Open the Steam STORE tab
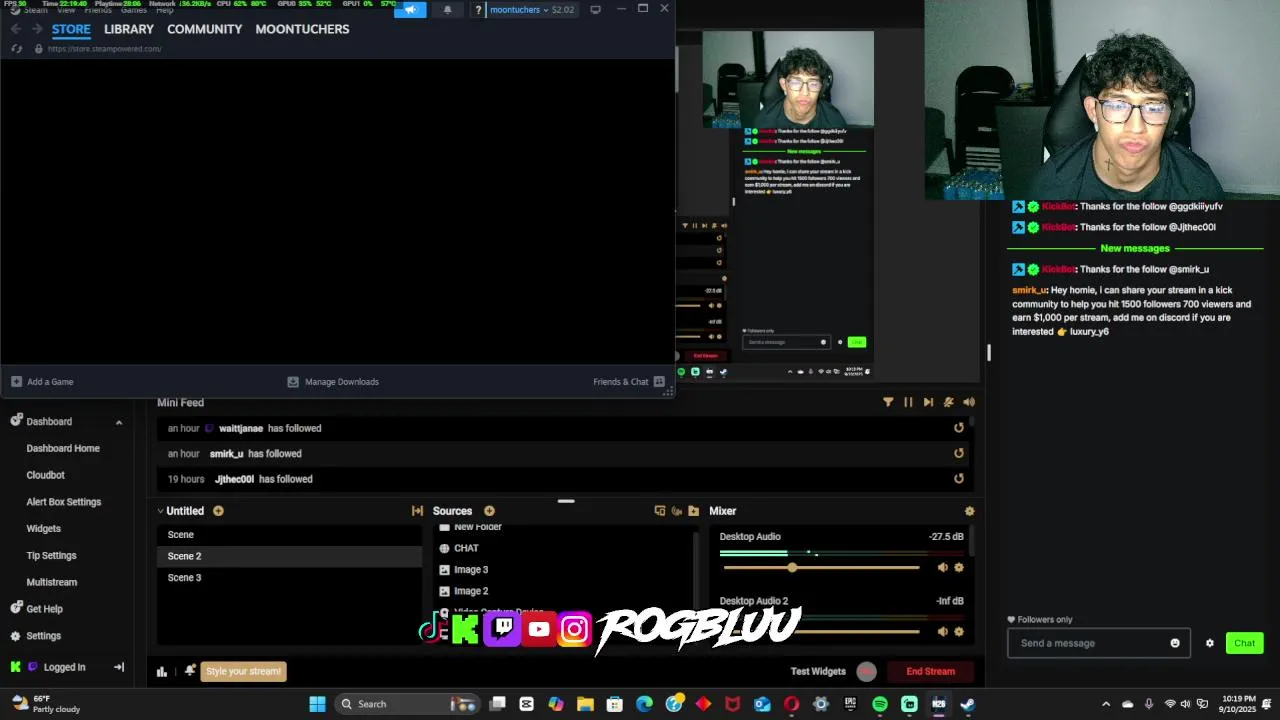Viewport: 1280px width, 720px height. pos(71,29)
